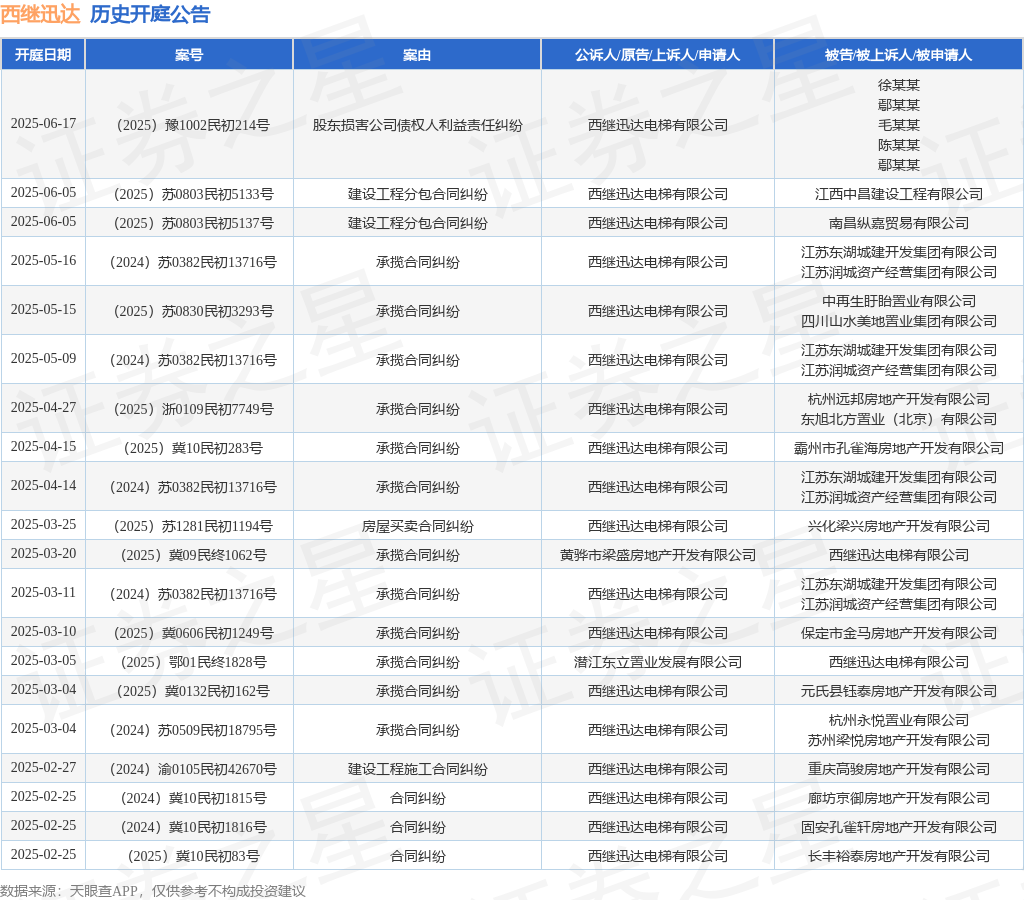
Task: Select date cell 2025-04-14
Action: tap(43, 486)
